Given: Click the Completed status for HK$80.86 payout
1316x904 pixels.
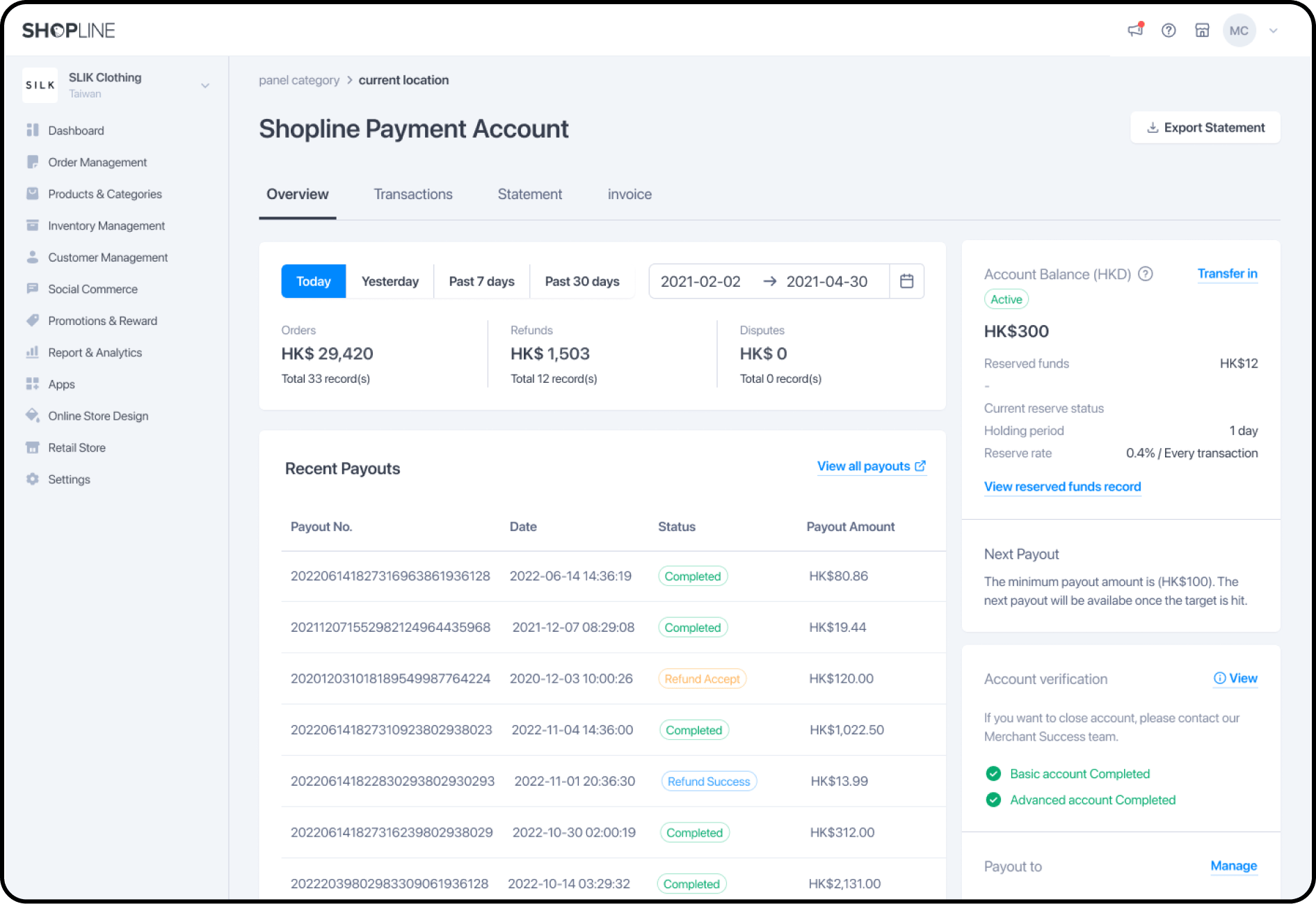Looking at the screenshot, I should (x=693, y=576).
